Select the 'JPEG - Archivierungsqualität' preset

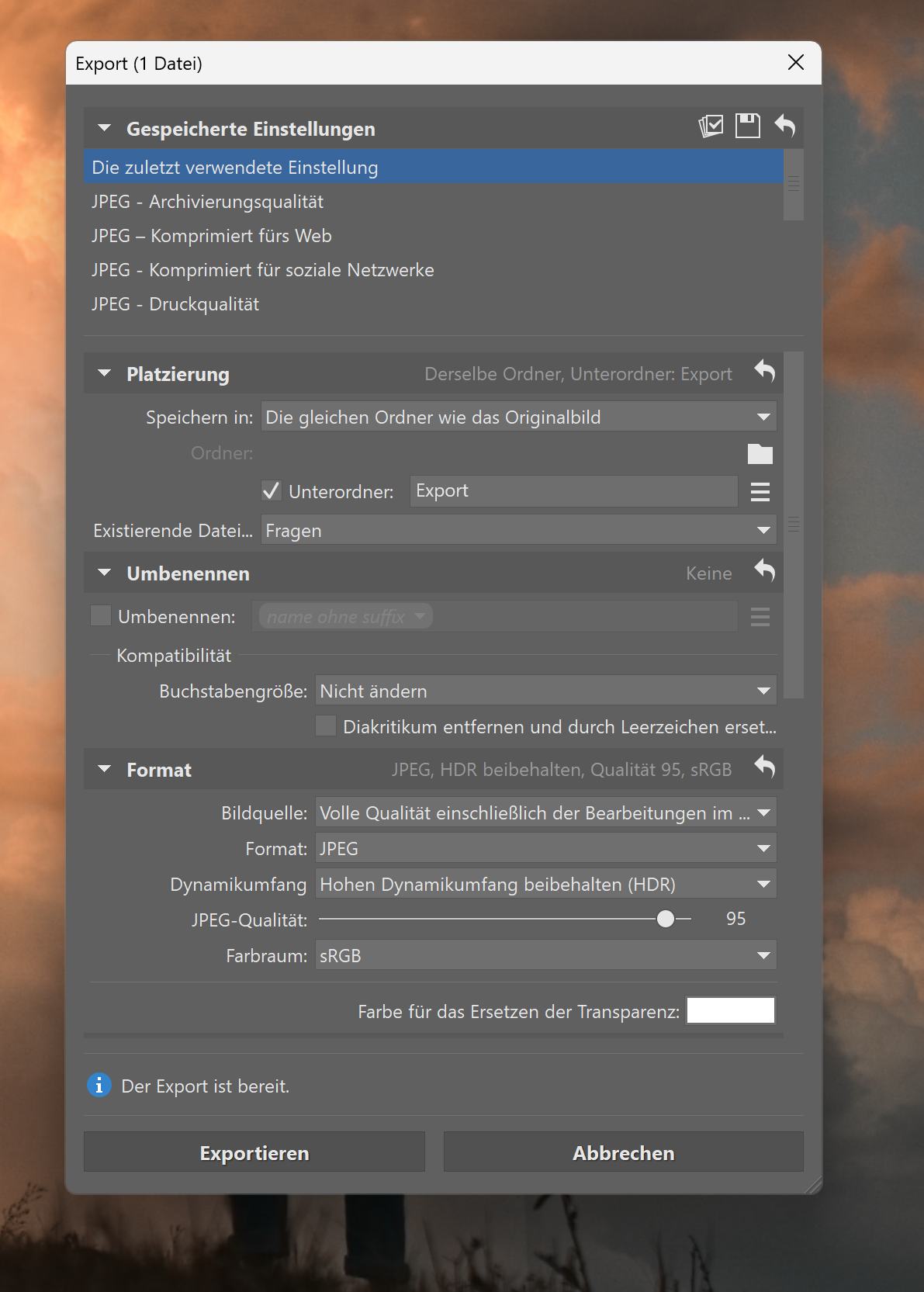pos(434,201)
